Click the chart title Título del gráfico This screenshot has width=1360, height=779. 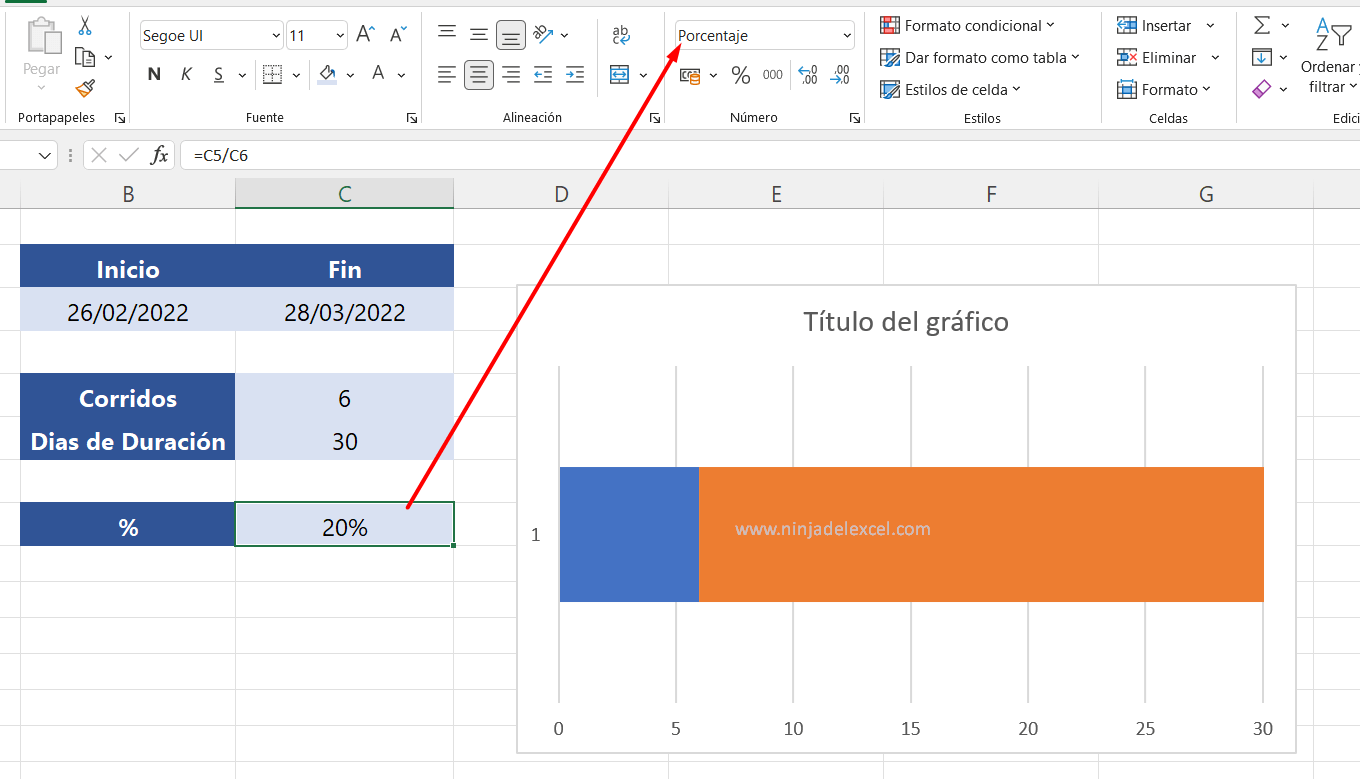click(906, 322)
